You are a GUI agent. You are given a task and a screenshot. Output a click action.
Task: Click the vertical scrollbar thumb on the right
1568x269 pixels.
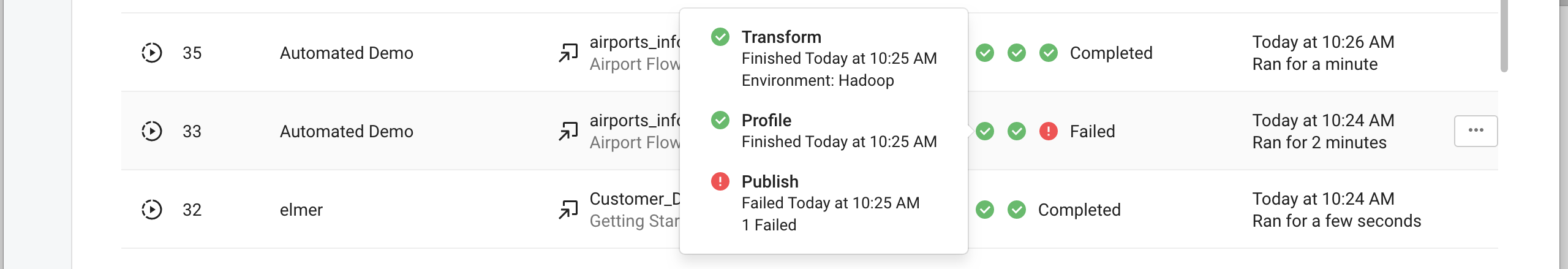(1504, 37)
